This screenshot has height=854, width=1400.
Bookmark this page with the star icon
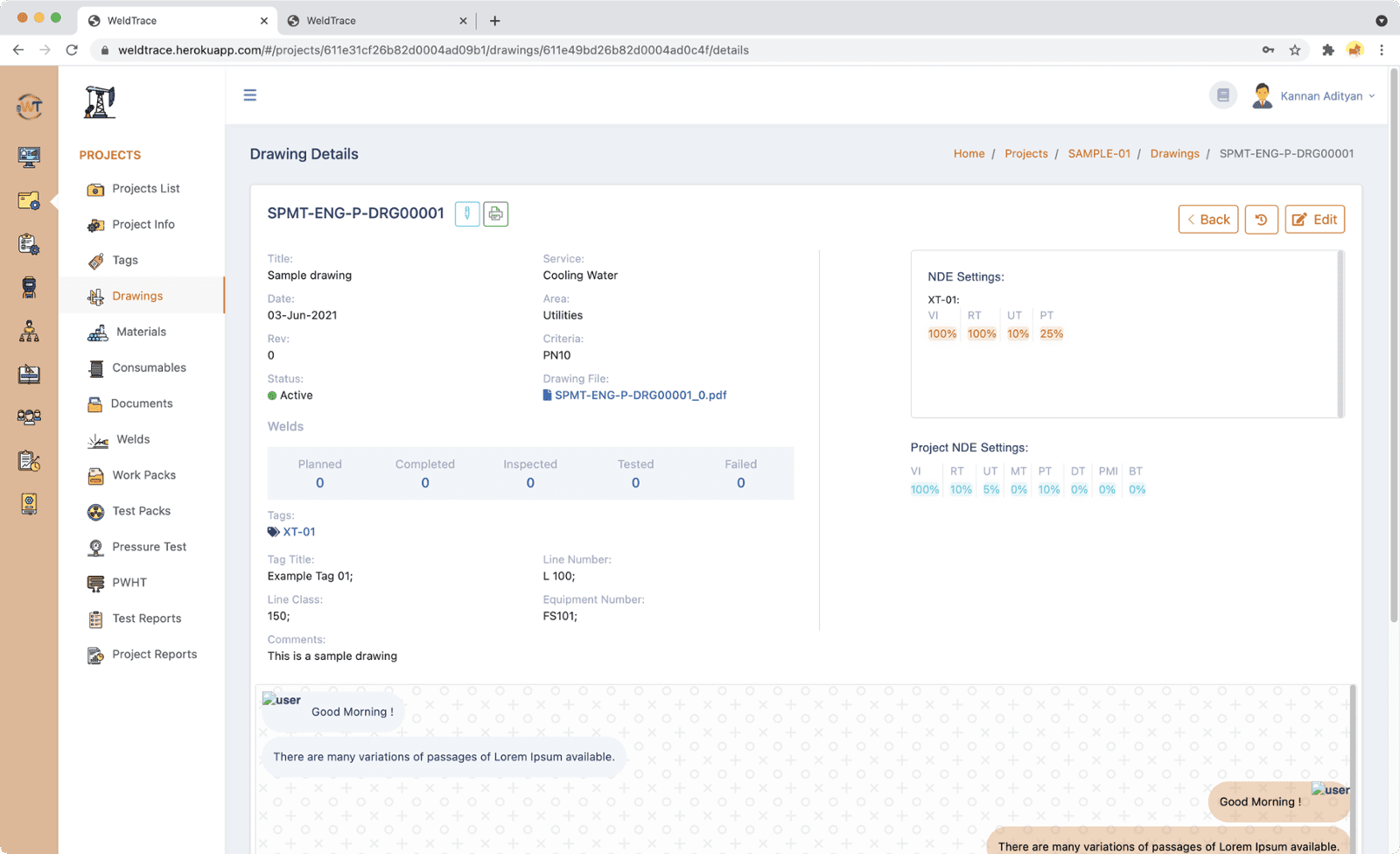(1295, 50)
